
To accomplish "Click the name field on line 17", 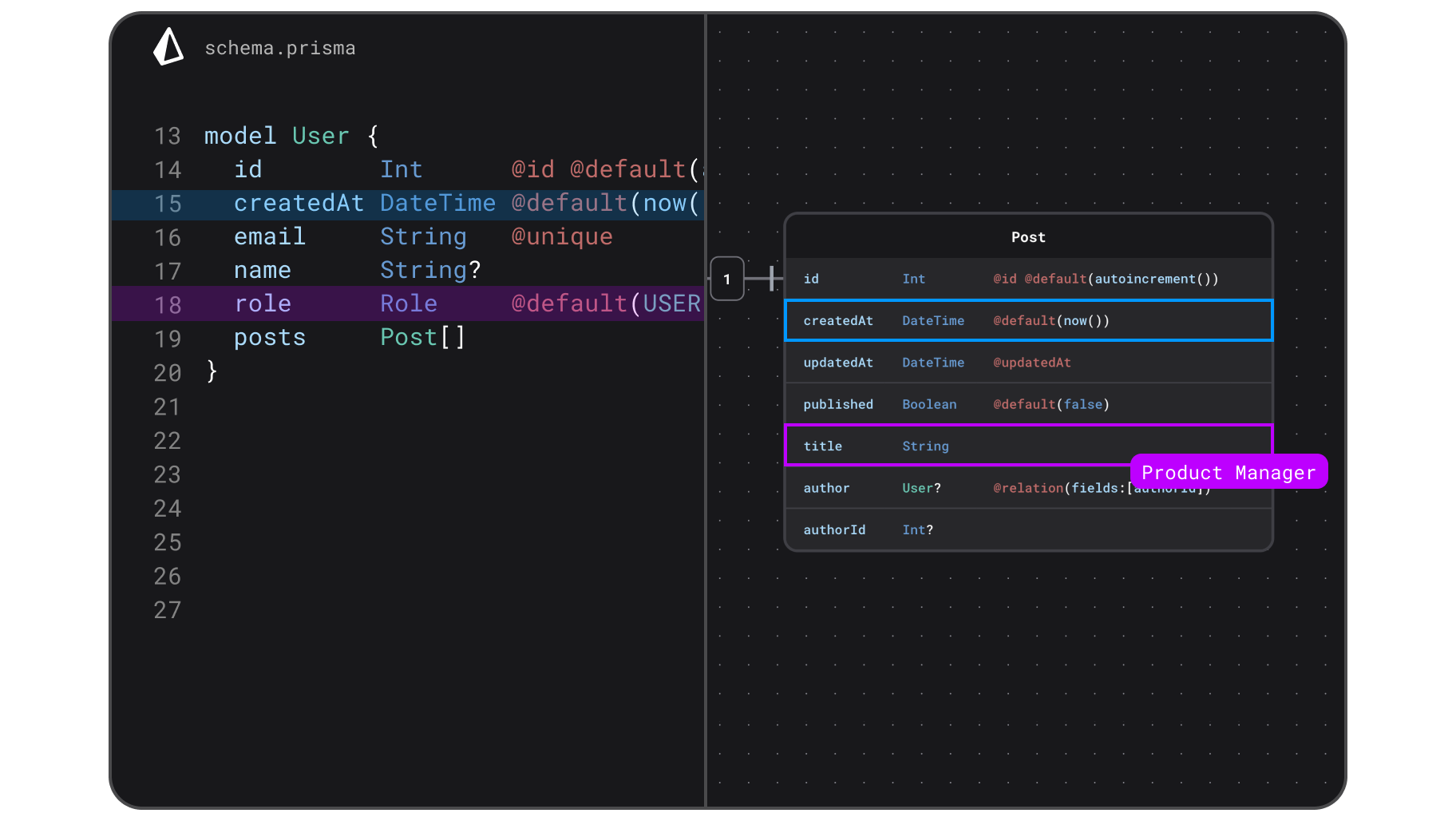I will tap(263, 270).
